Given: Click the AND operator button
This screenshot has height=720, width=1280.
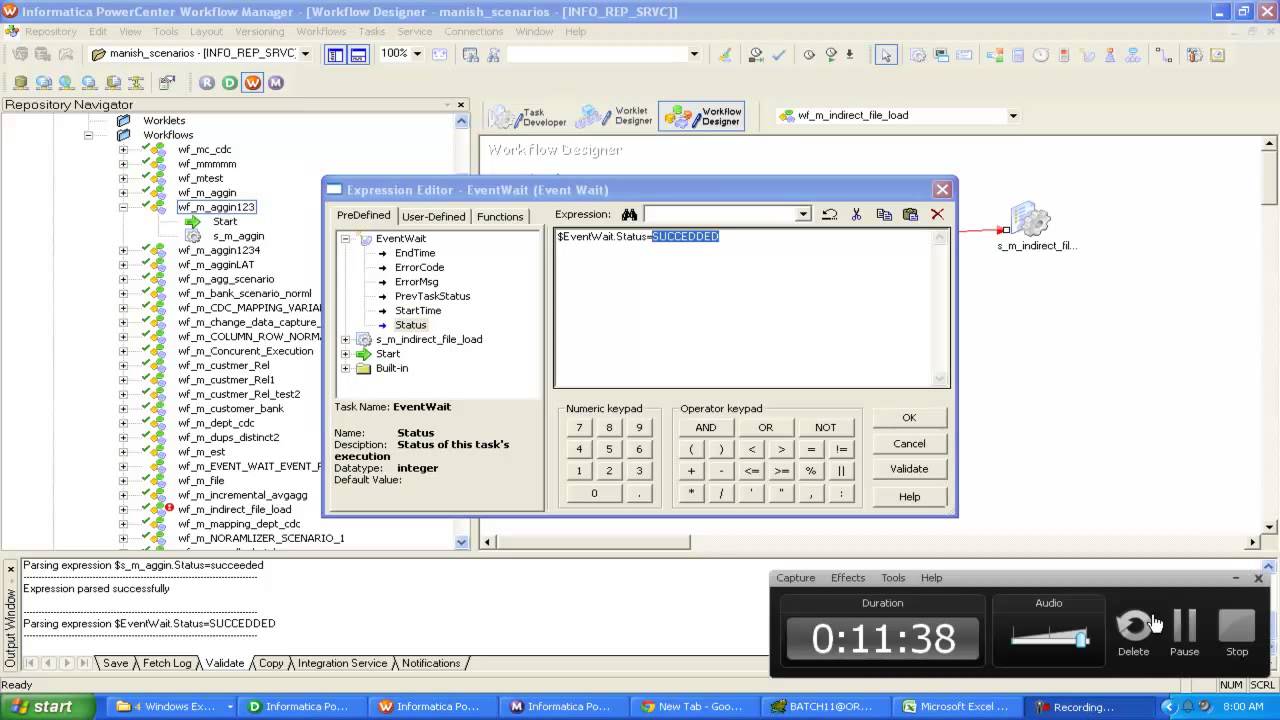Looking at the screenshot, I should [x=706, y=428].
